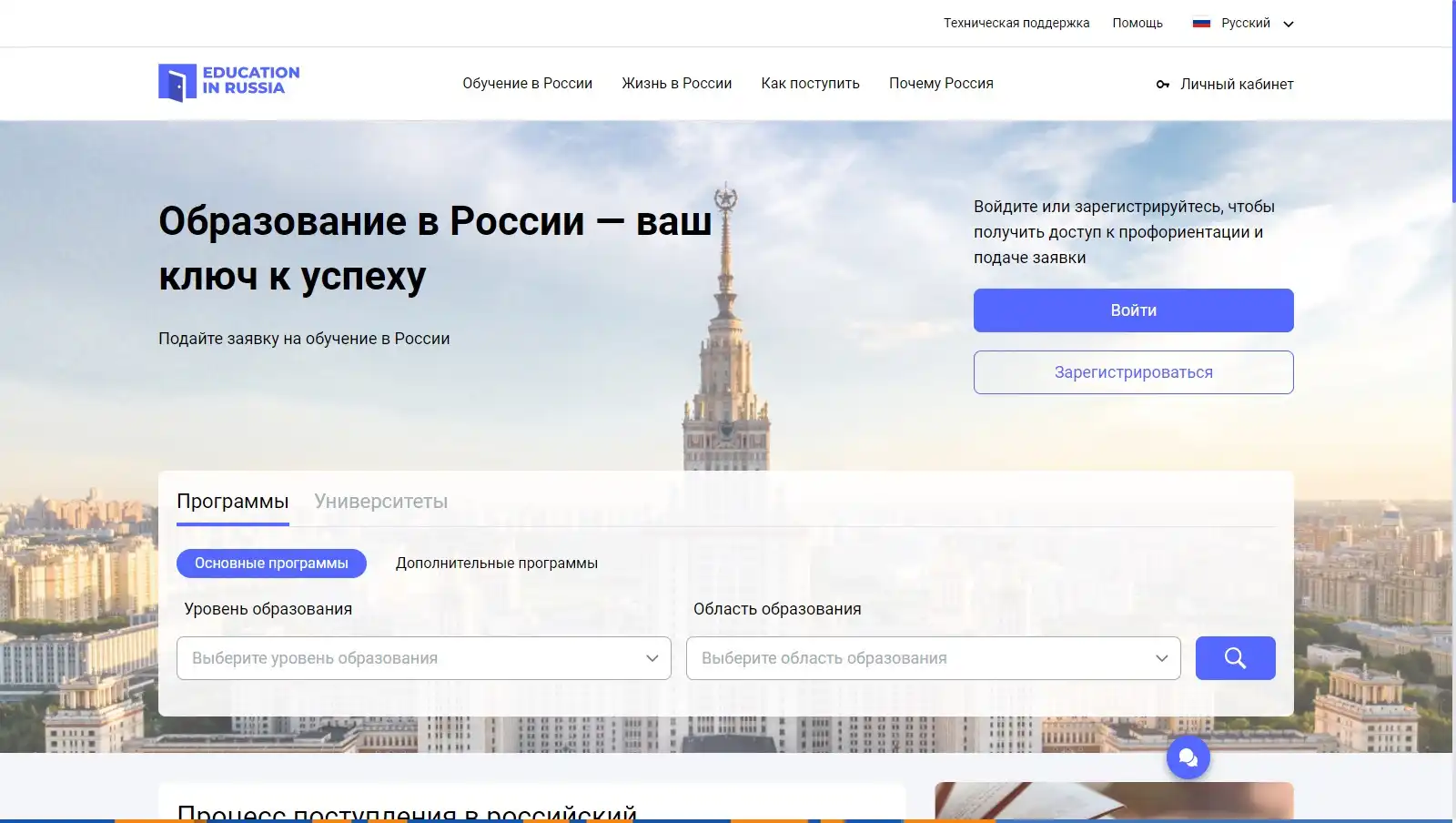
Task: Open the Помощь link
Action: [1137, 23]
